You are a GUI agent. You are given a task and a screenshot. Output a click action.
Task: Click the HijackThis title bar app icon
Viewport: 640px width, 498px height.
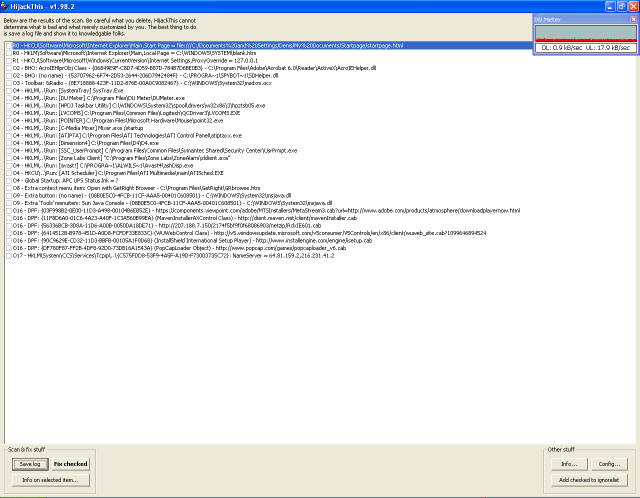pyautogui.click(x=4, y=6)
